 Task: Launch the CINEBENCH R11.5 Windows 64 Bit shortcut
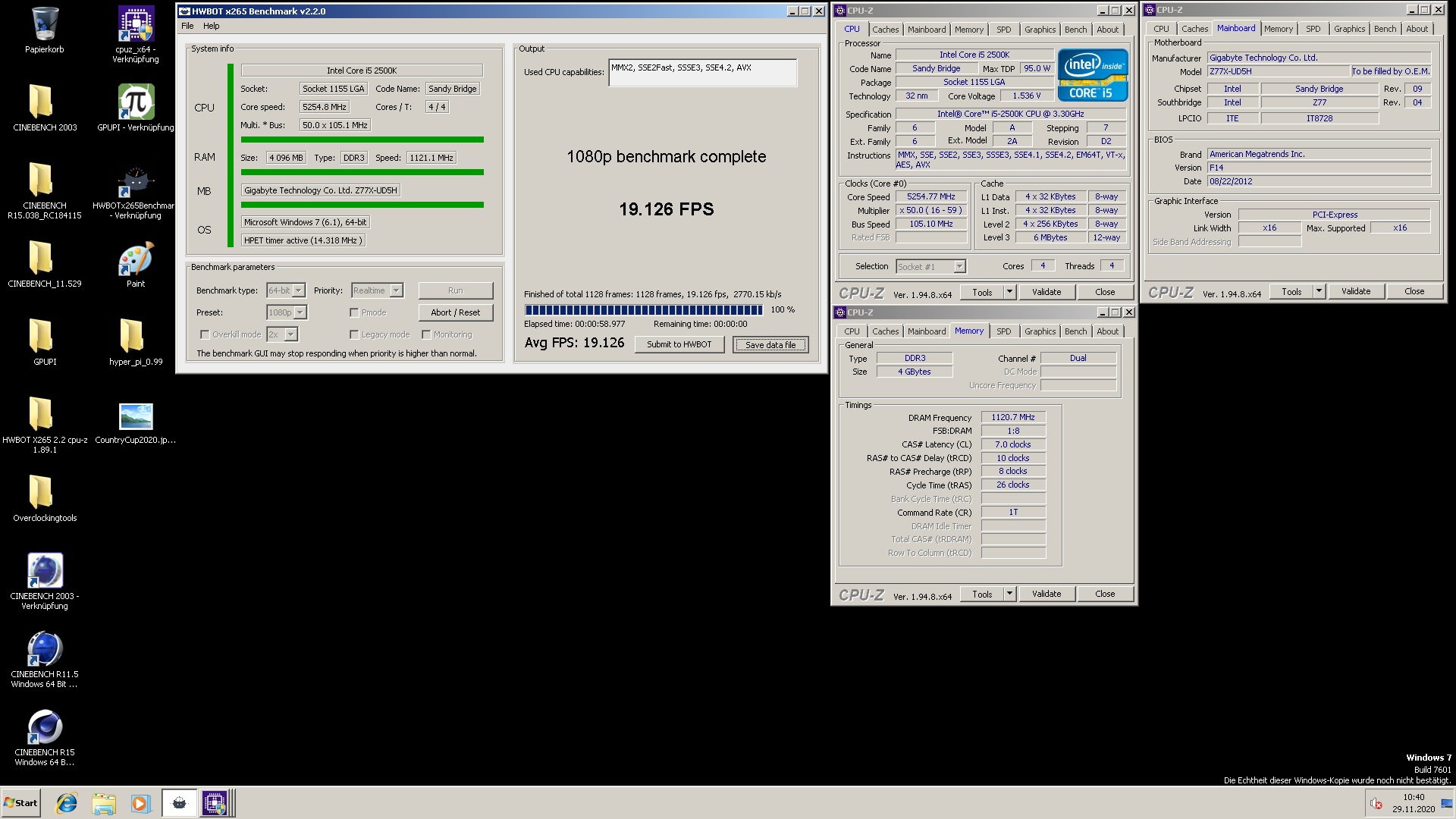coord(45,648)
